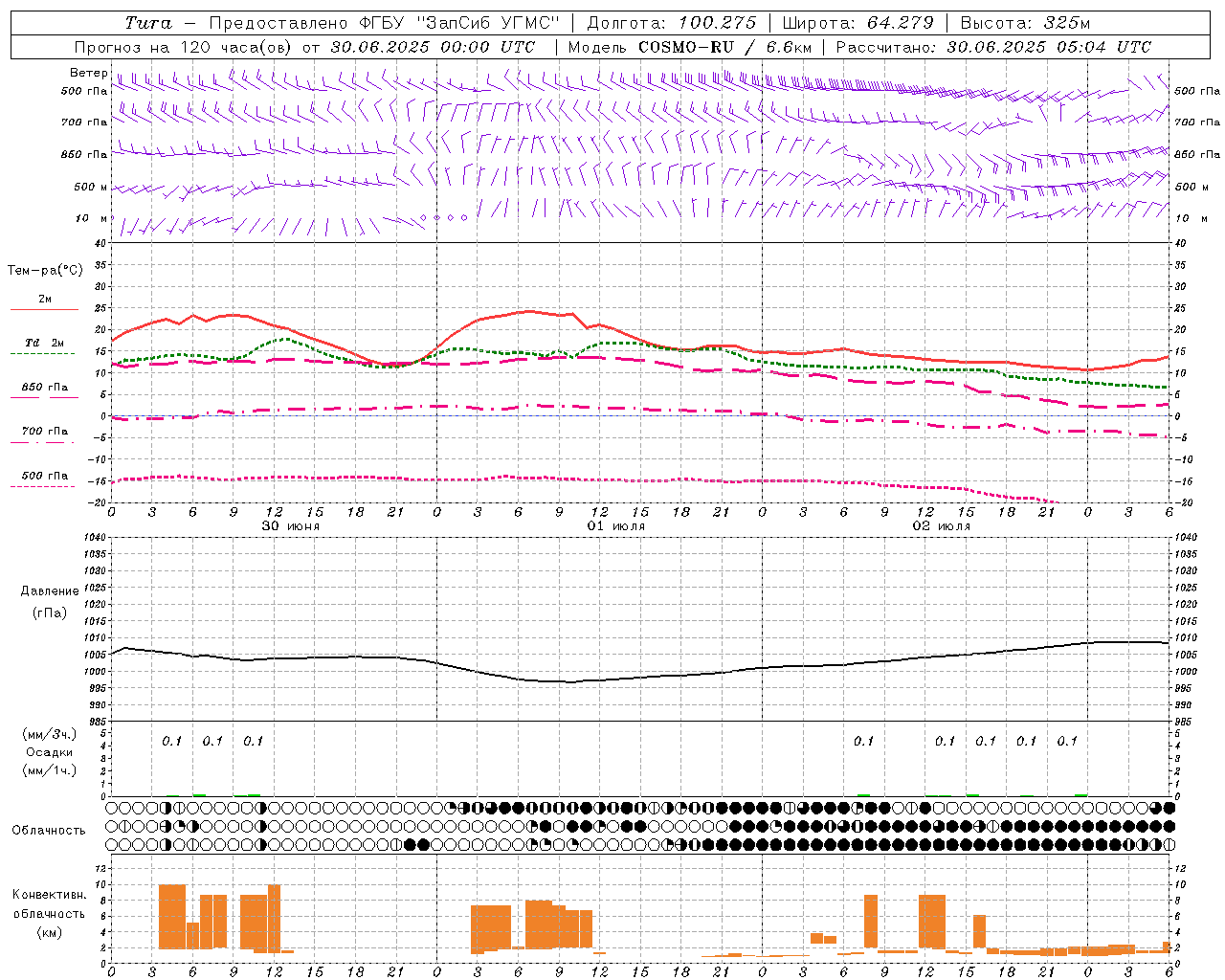Screen dimensions: 1225x980
Task: Click the "850 гПа" entry in the temperature legend
Action: pos(45,387)
